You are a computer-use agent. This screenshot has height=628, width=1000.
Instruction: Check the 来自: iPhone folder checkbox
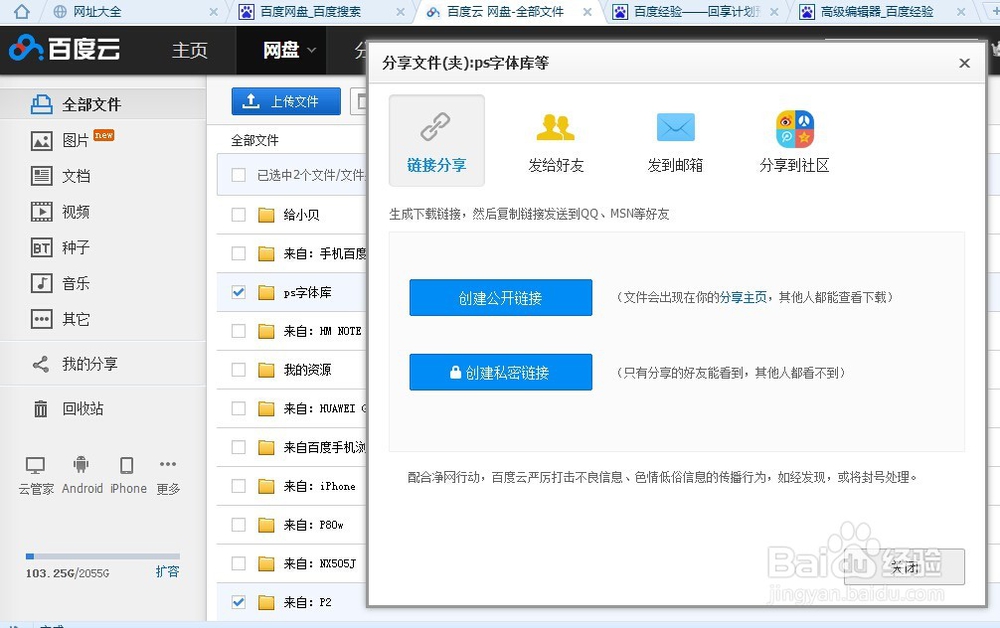click(239, 486)
